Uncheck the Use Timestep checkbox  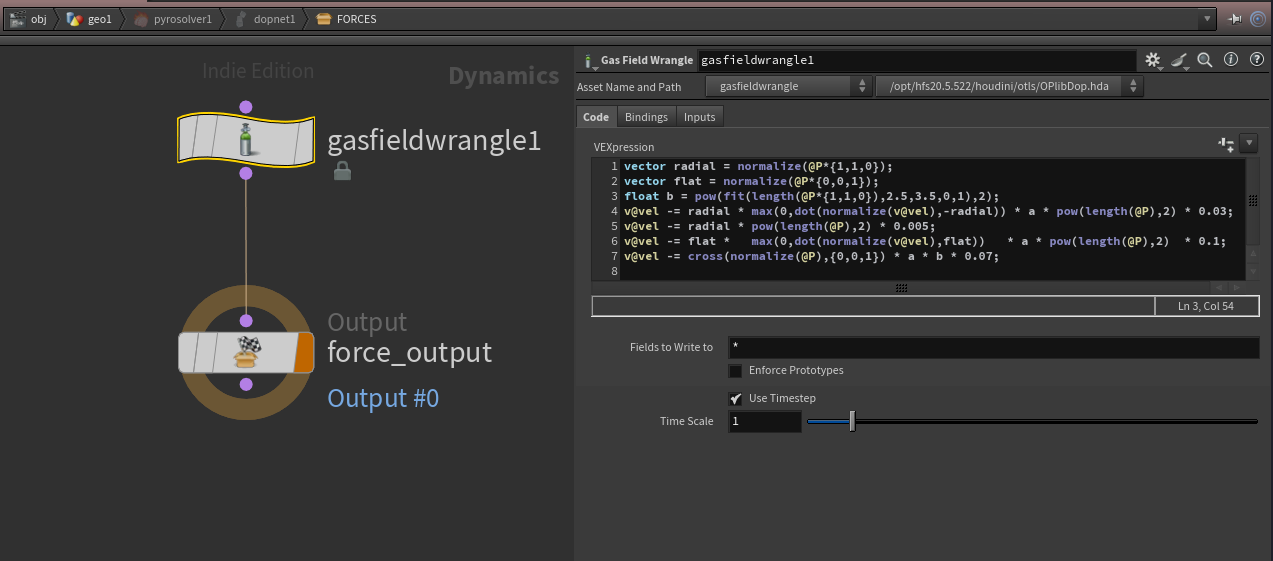click(736, 398)
